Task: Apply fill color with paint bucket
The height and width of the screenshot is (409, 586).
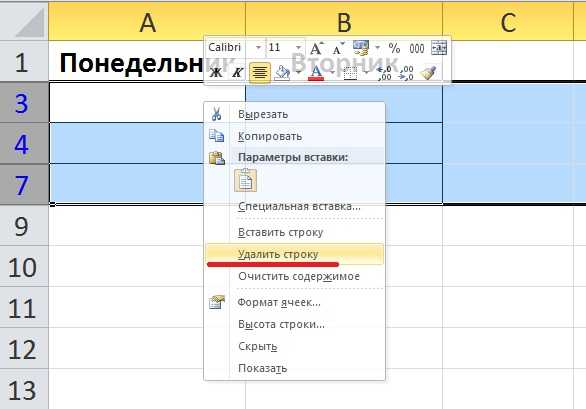Action: click(282, 72)
